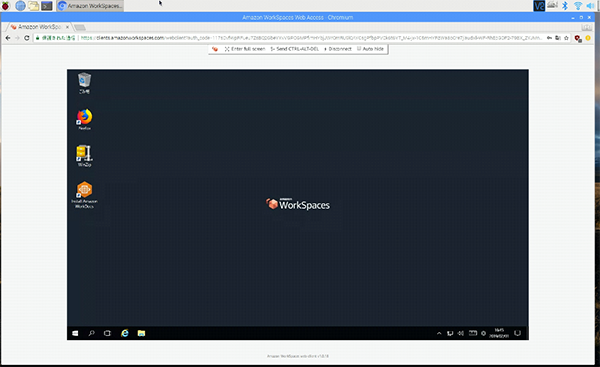This screenshot has height=367, width=600.
Task: Open the Windows volume tray icon
Action: [x=461, y=333]
